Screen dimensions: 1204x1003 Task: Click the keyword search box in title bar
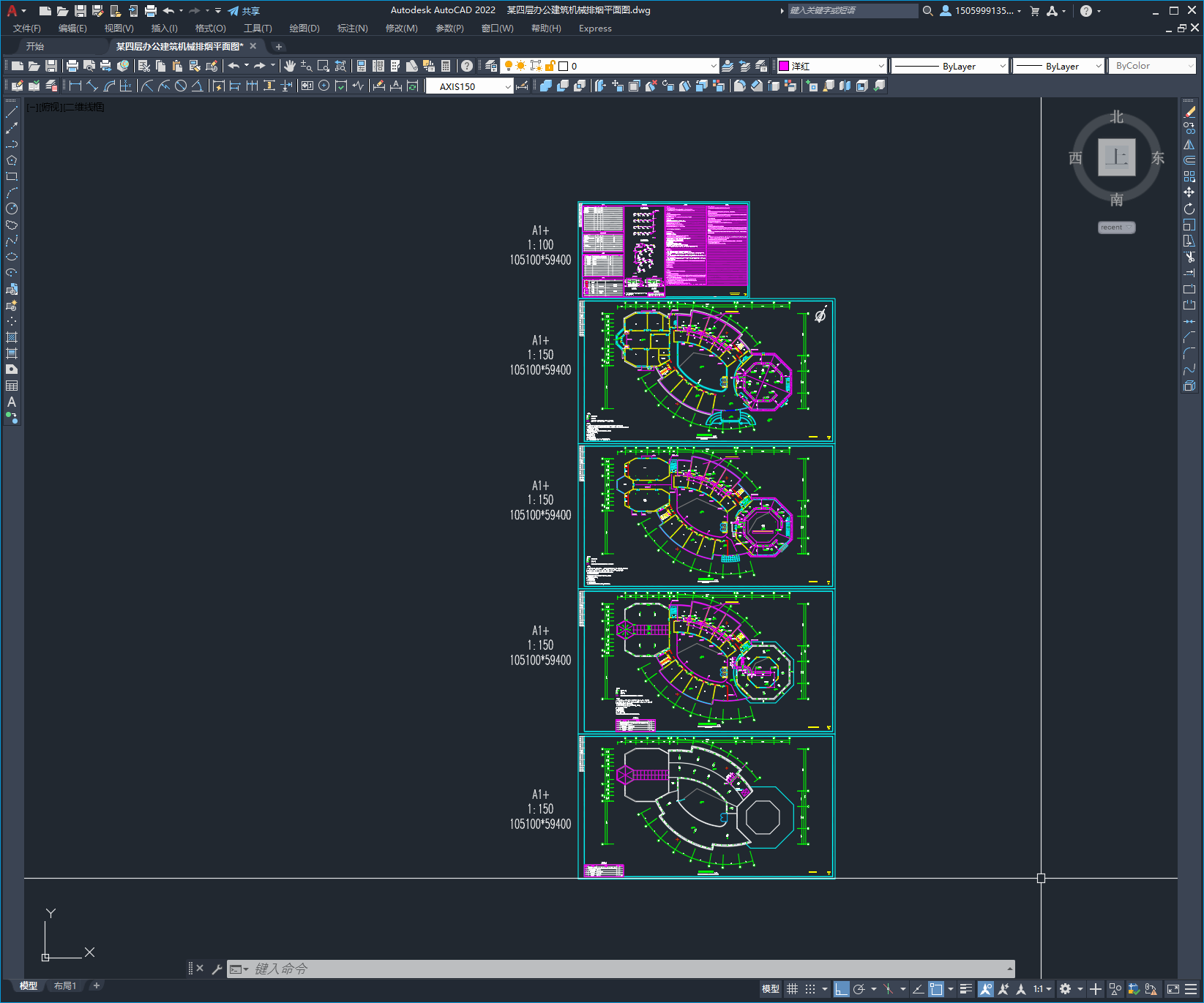[x=853, y=11]
